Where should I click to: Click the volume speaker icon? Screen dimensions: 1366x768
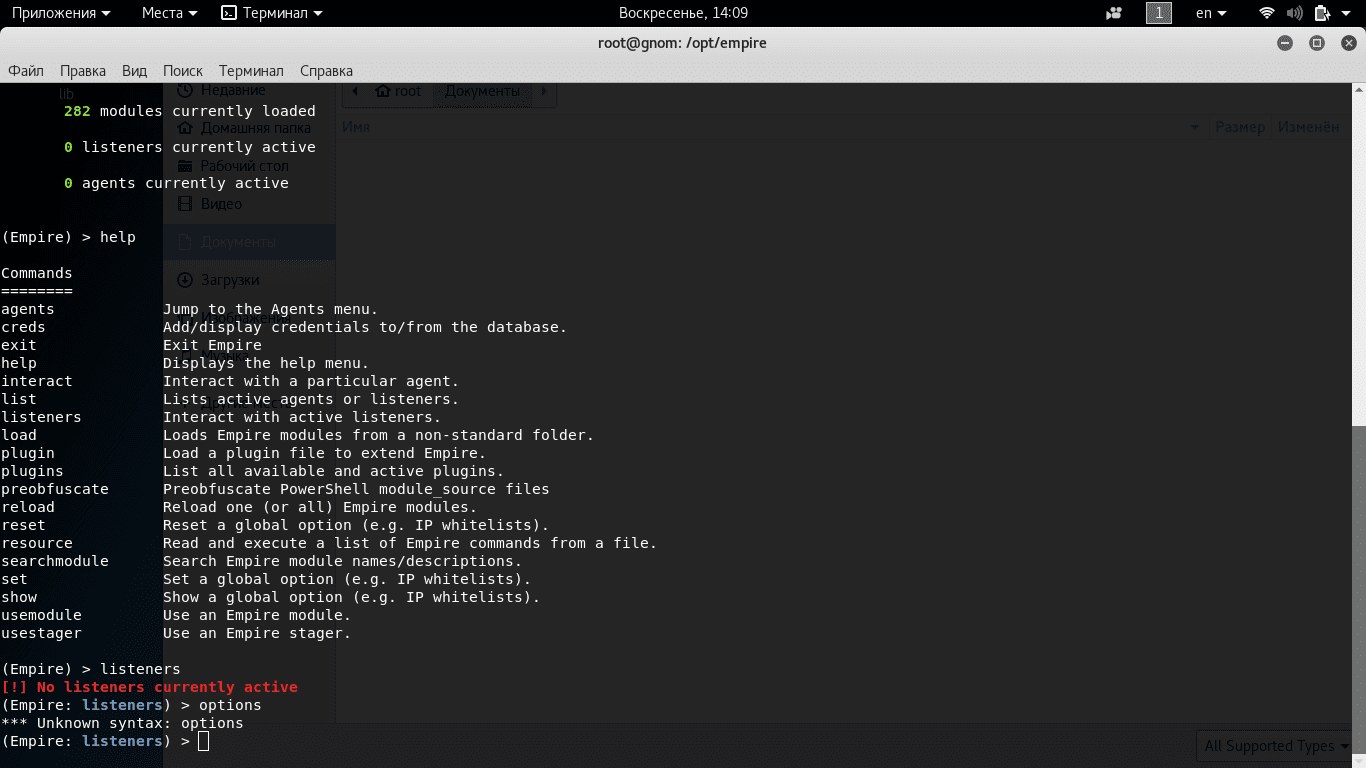click(1294, 13)
